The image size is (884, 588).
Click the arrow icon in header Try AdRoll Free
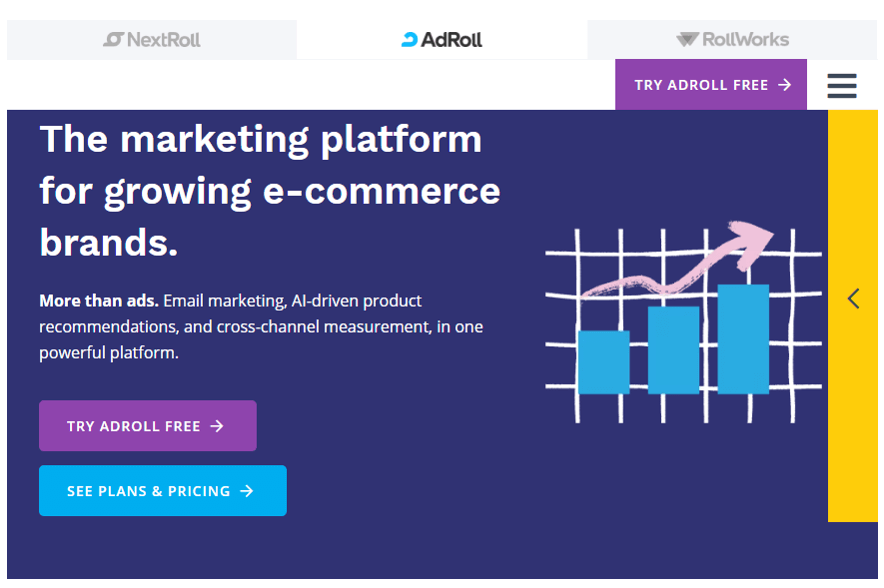pos(784,85)
